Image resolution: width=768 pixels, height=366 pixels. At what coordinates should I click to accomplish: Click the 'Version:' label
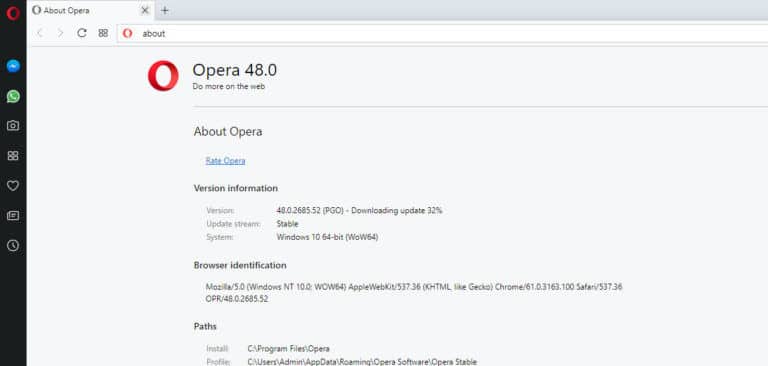click(x=220, y=211)
